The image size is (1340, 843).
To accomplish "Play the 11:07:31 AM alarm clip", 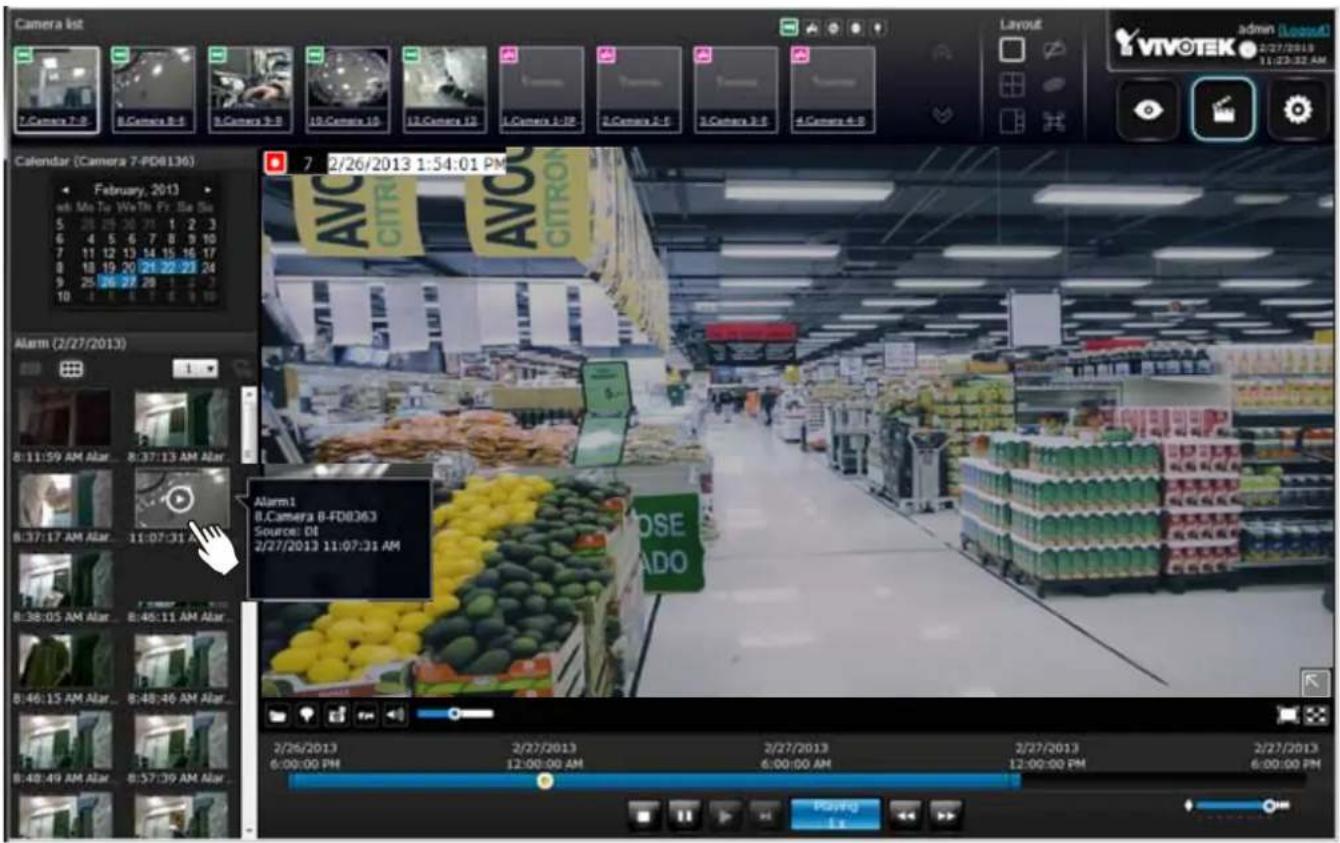I will pyautogui.click(x=180, y=498).
